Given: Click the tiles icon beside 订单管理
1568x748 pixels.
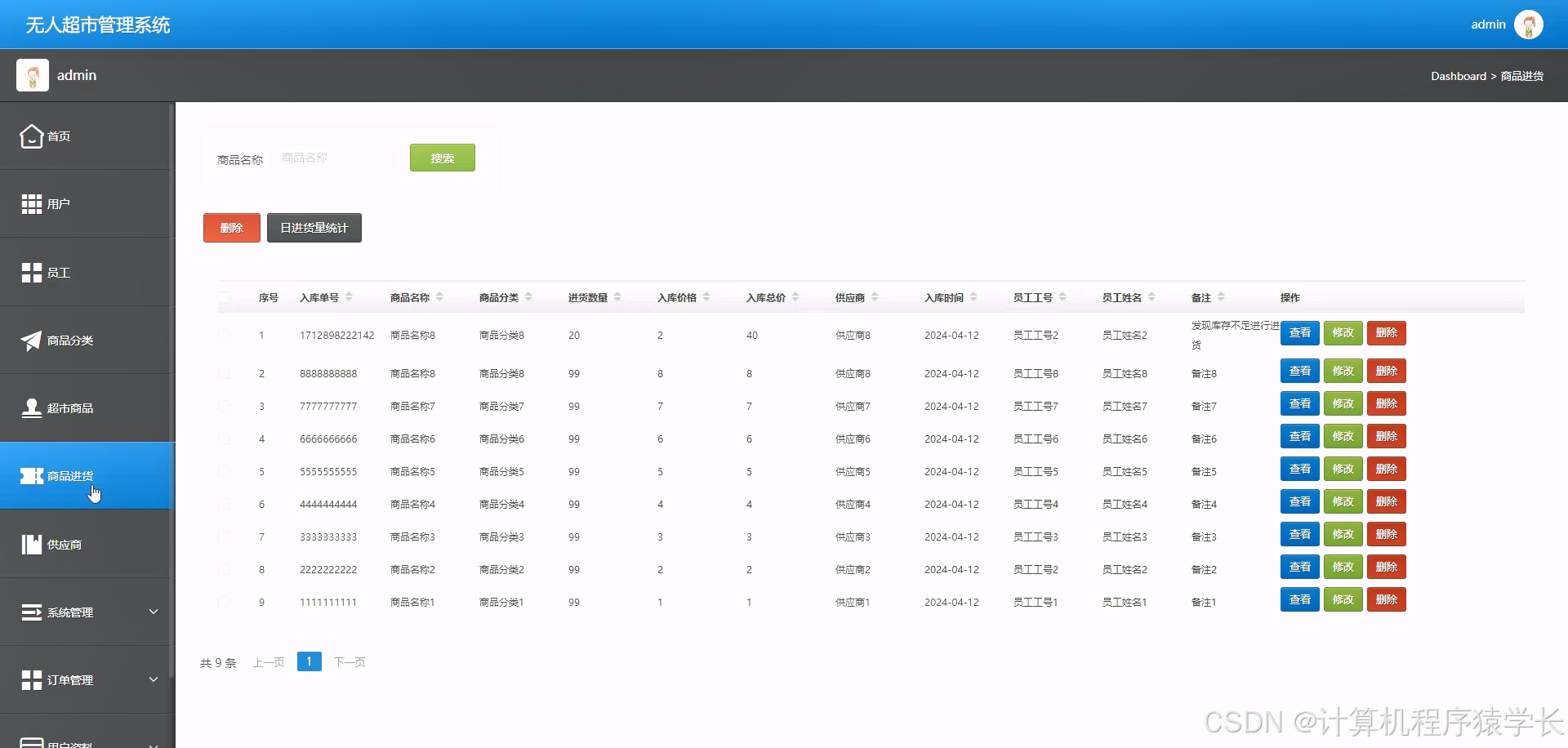Looking at the screenshot, I should click(32, 680).
